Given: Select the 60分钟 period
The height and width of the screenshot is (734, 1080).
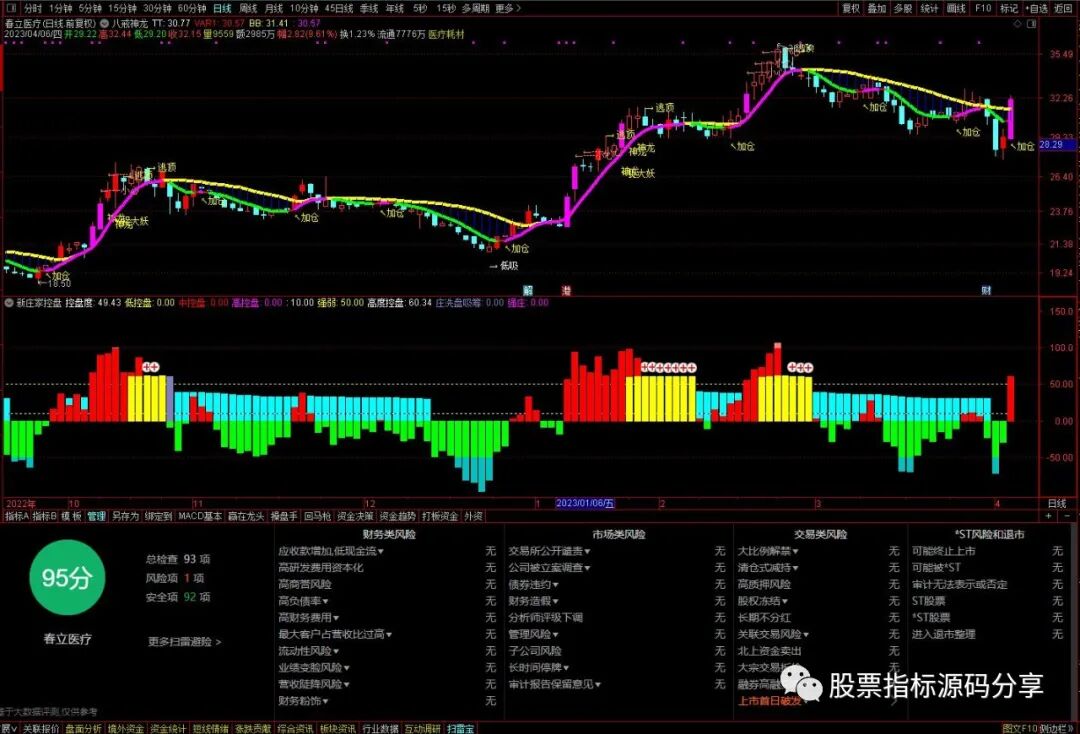Looking at the screenshot, I should (191, 8).
